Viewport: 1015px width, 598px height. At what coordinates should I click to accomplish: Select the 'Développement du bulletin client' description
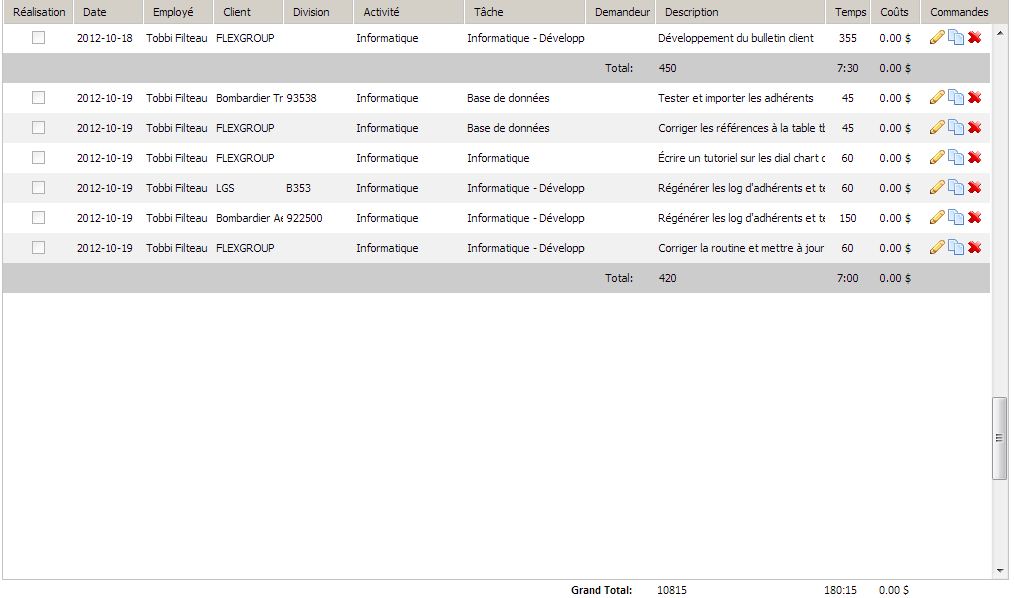pyautogui.click(x=735, y=38)
